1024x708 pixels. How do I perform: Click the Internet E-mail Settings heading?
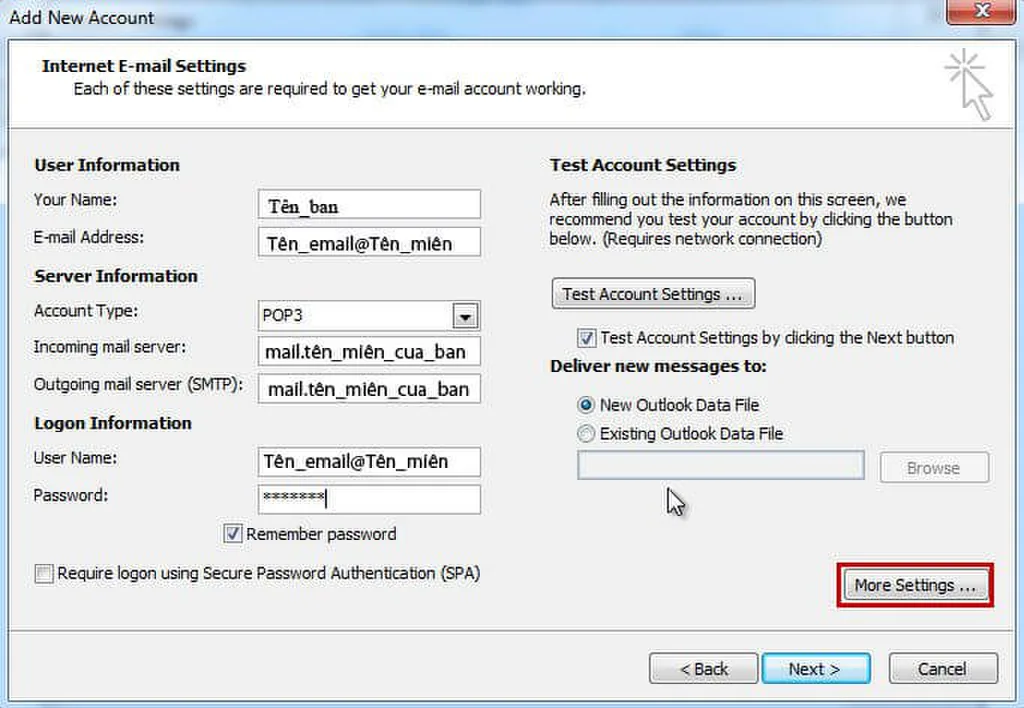(144, 66)
